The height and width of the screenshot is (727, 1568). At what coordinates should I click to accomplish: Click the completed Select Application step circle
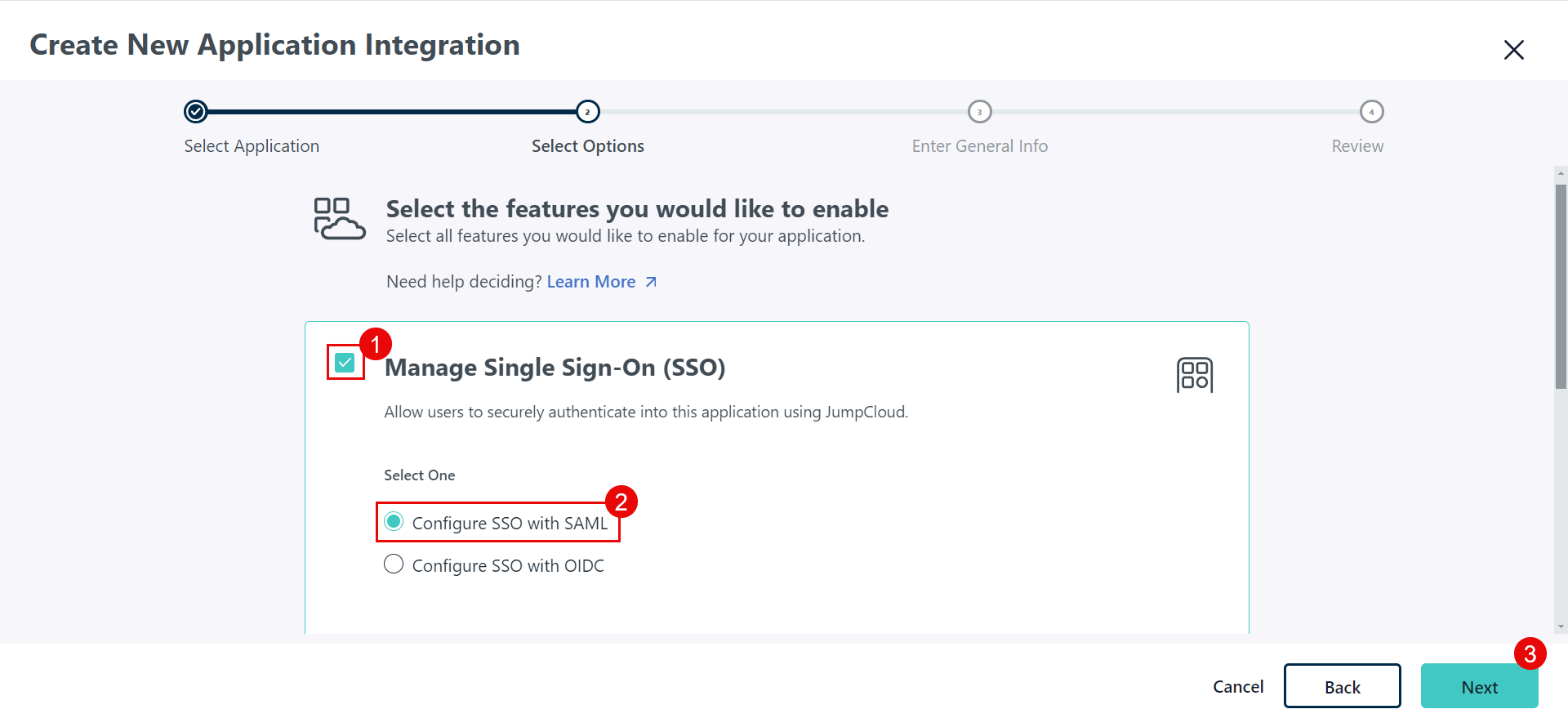(x=196, y=111)
